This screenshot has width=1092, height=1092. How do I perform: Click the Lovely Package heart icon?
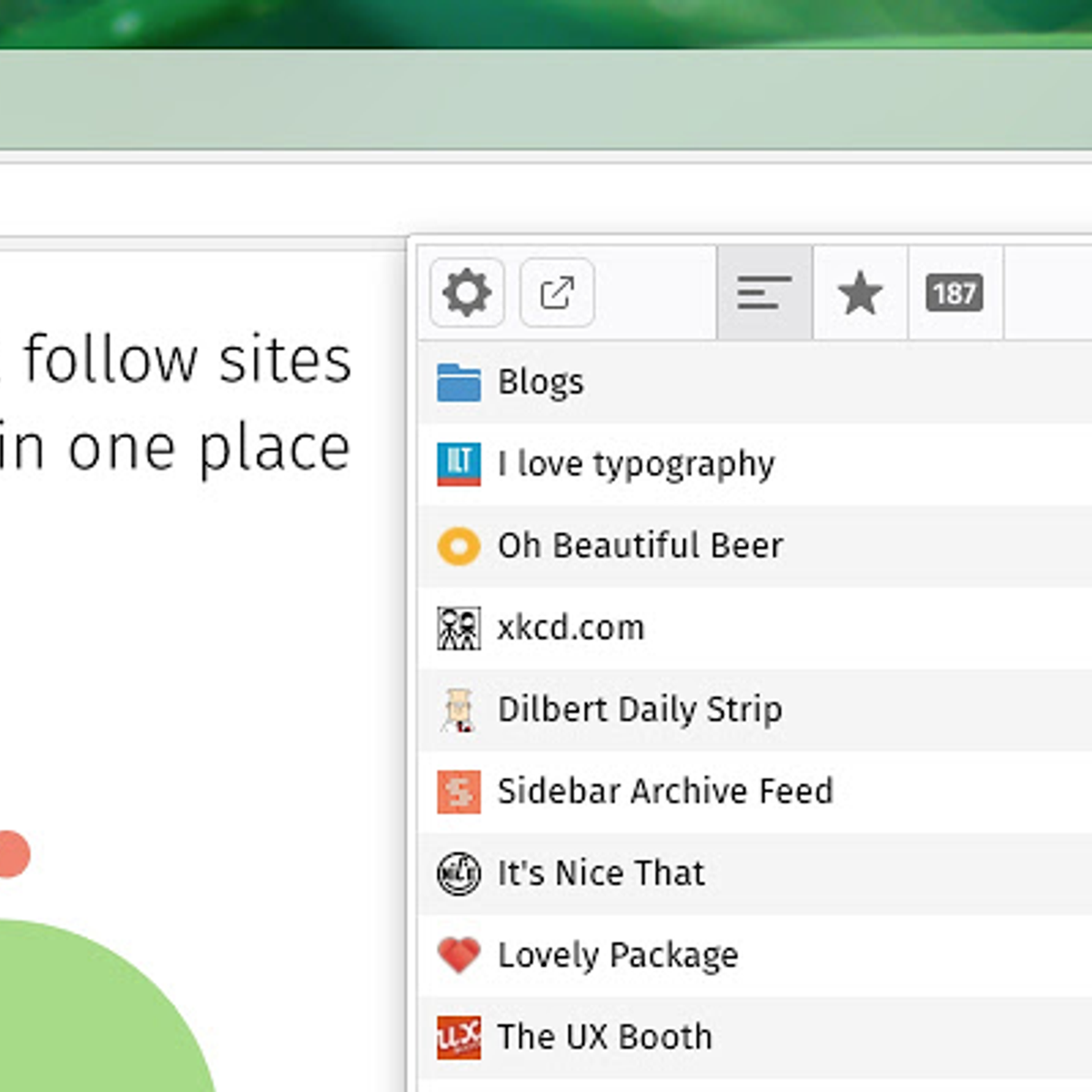pos(459,955)
